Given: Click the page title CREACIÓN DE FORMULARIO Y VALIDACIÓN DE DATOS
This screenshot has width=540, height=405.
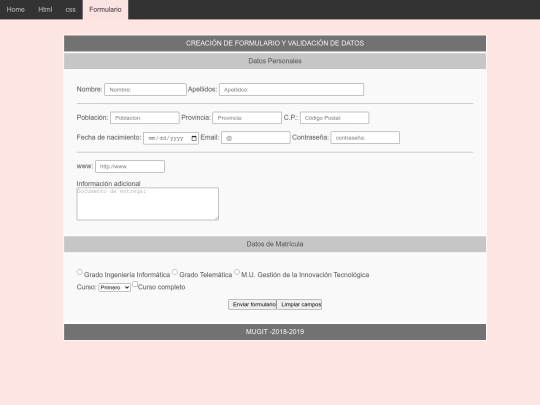Looking at the screenshot, I should 275,43.
